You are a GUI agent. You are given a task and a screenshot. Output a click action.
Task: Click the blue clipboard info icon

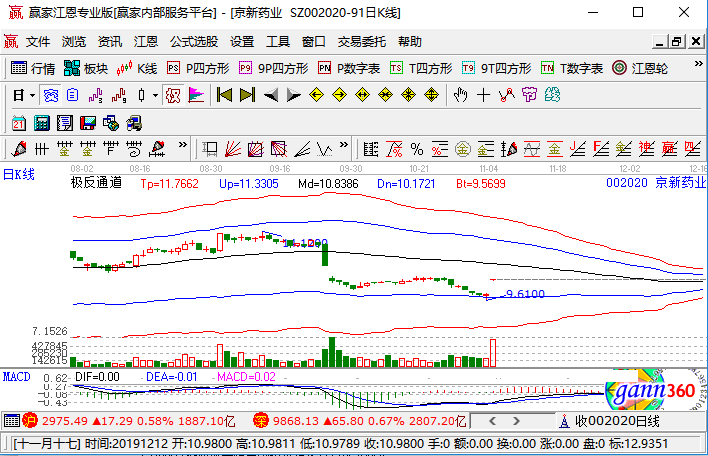[x=73, y=96]
